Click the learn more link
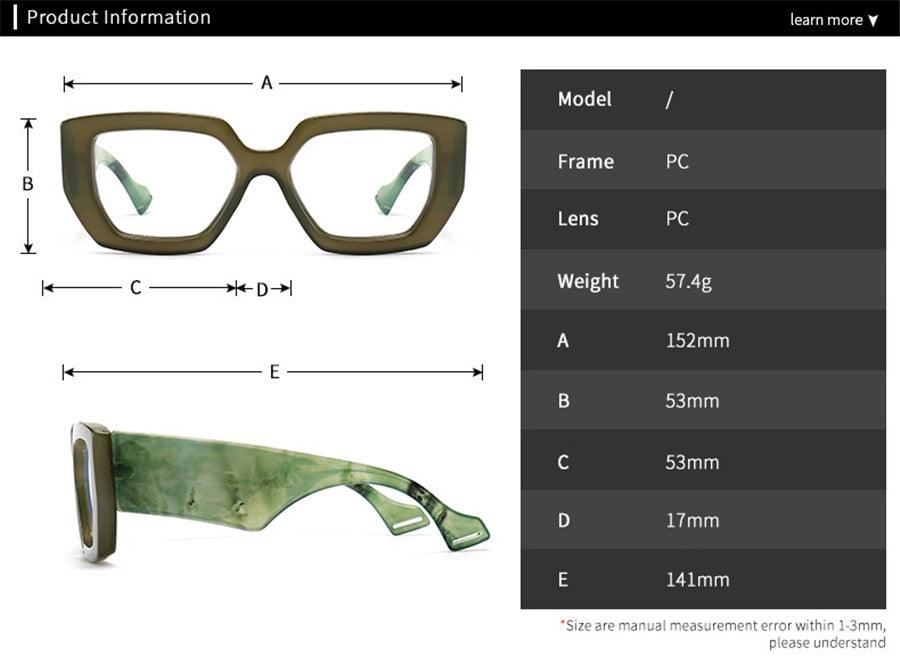This screenshot has height=672, width=900. (x=826, y=19)
